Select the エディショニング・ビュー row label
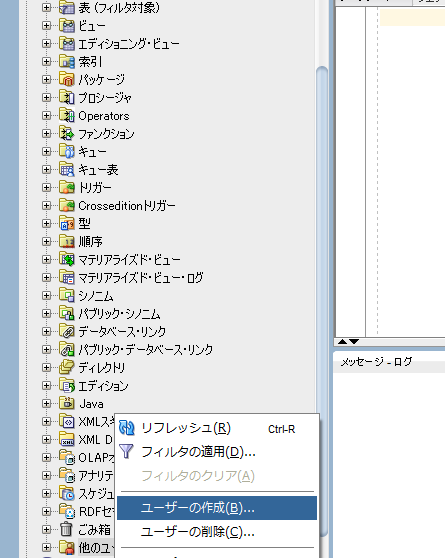Image resolution: width=445 pixels, height=558 pixels. tap(129, 43)
